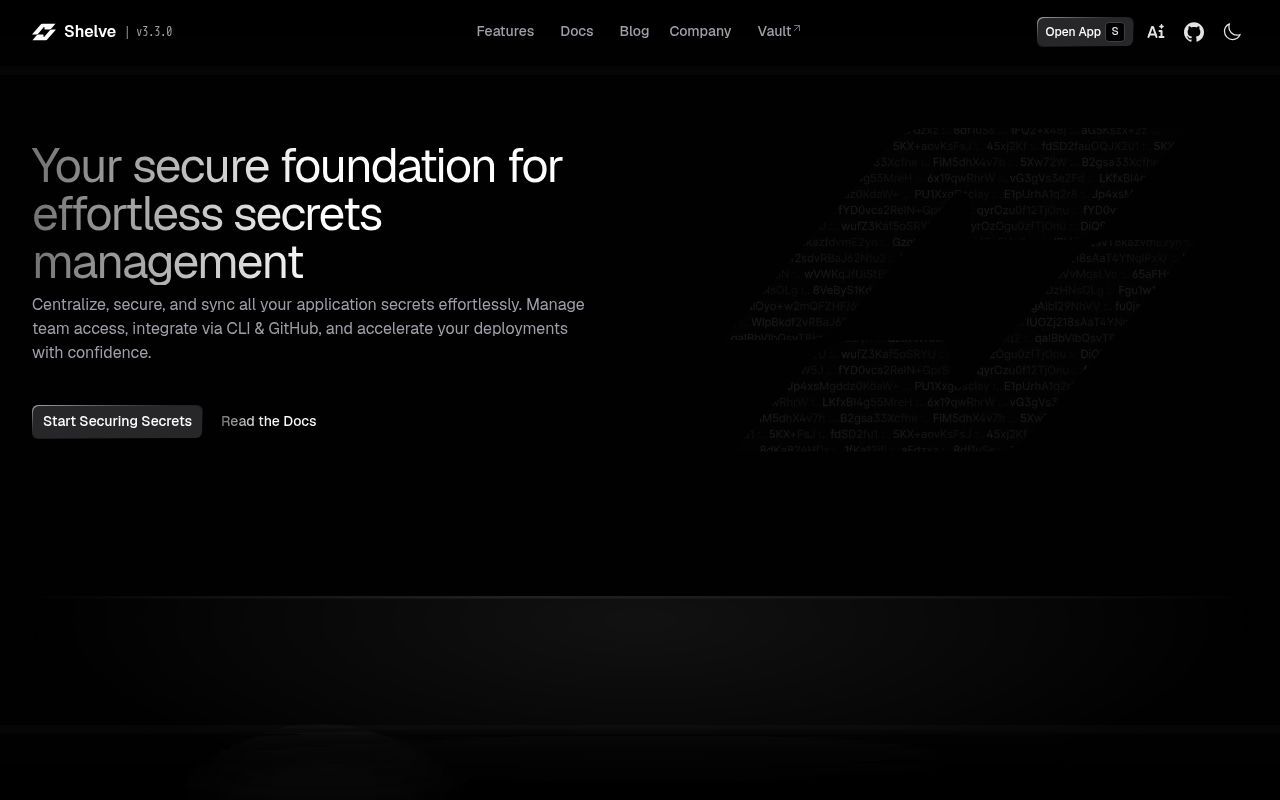
Task: Toggle dark mode with the moon icon
Action: tap(1232, 32)
